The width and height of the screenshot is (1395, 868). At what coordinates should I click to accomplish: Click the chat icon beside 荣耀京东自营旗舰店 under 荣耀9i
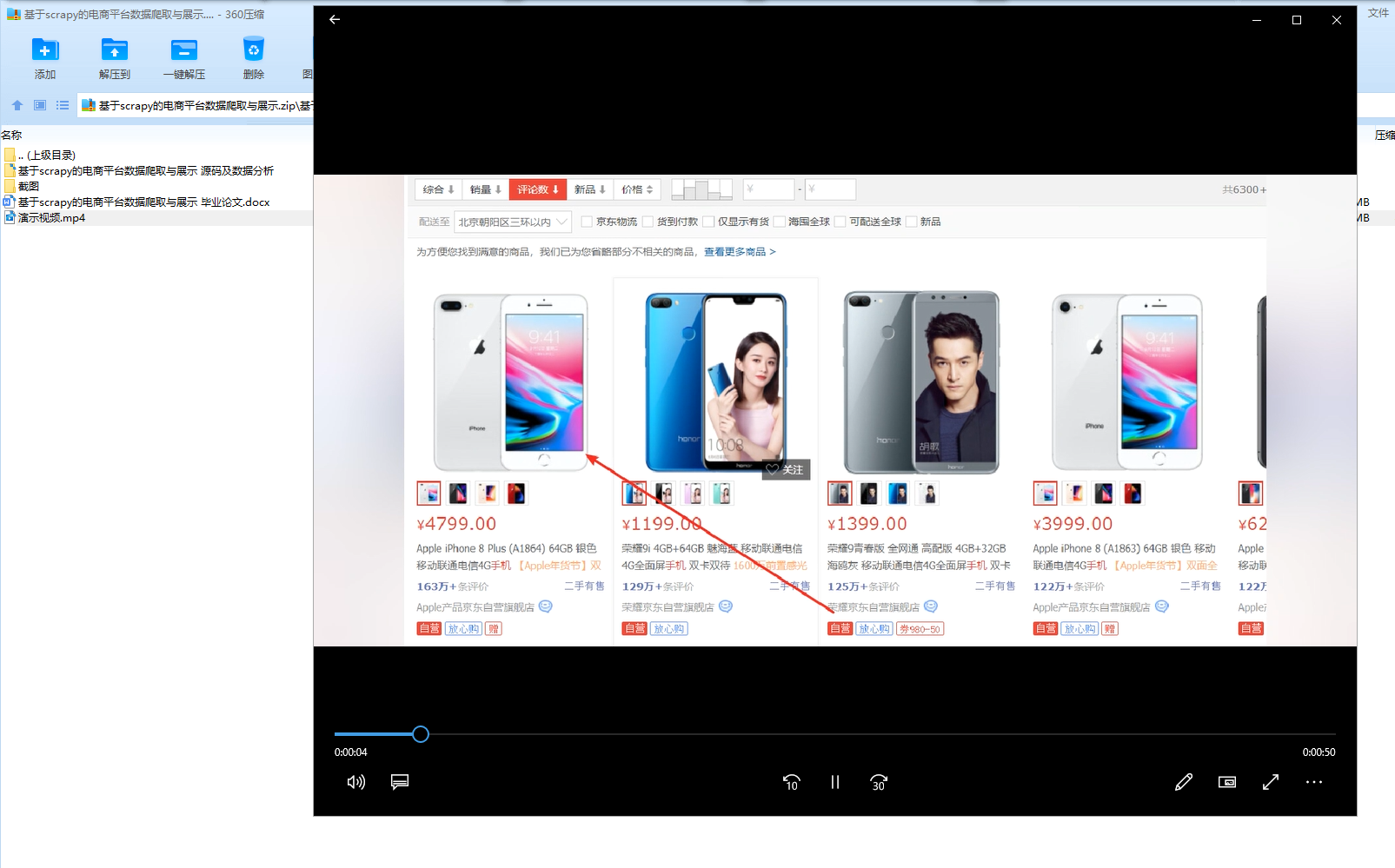pyautogui.click(x=726, y=606)
